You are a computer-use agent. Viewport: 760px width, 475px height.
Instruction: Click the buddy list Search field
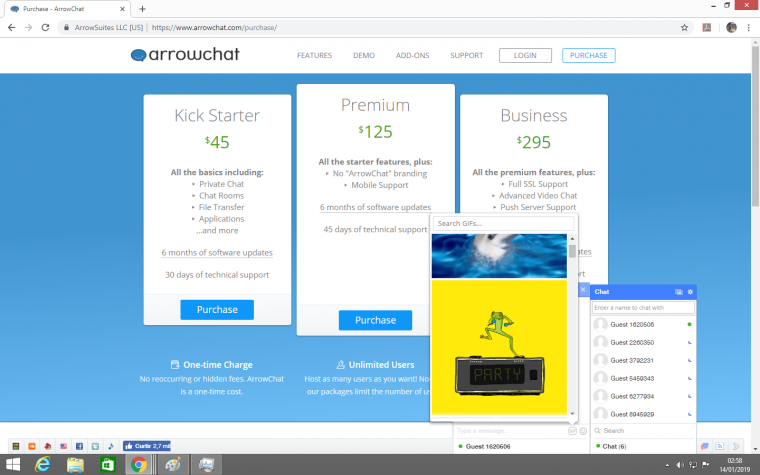[643, 430]
